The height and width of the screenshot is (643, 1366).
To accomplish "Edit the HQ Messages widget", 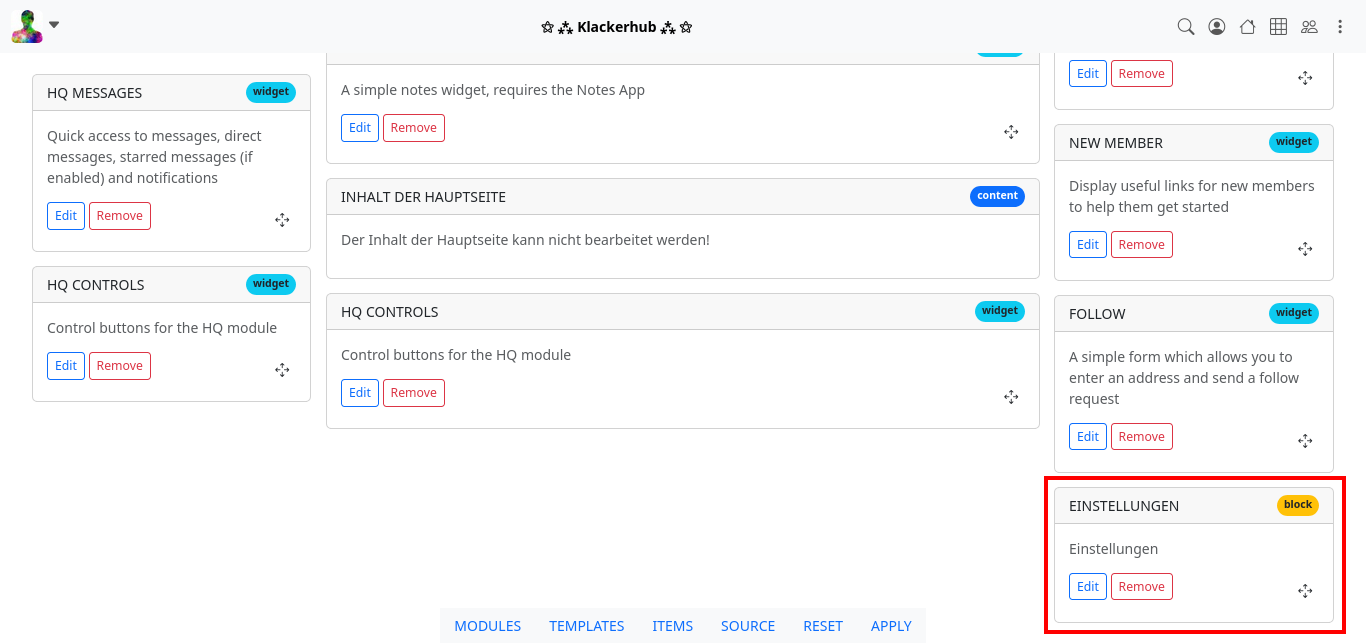I will tap(66, 216).
